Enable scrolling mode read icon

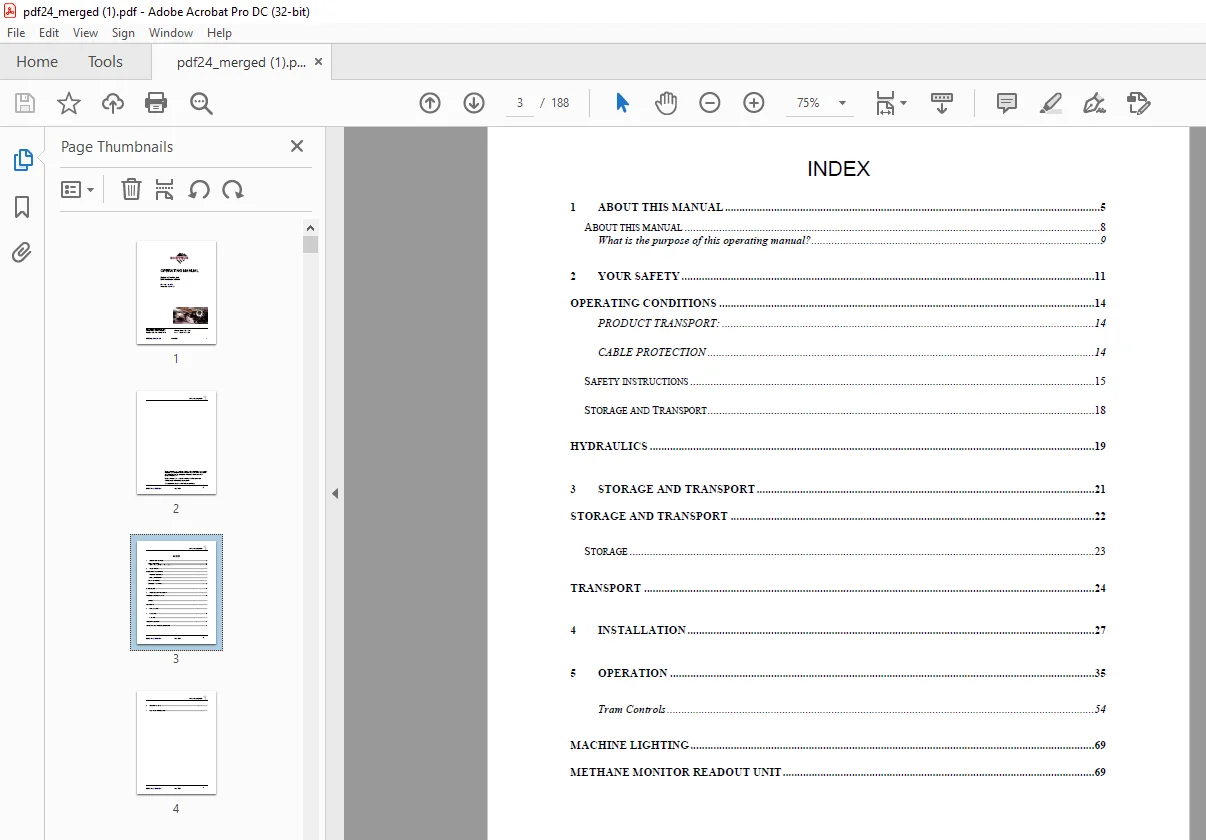tap(942, 103)
